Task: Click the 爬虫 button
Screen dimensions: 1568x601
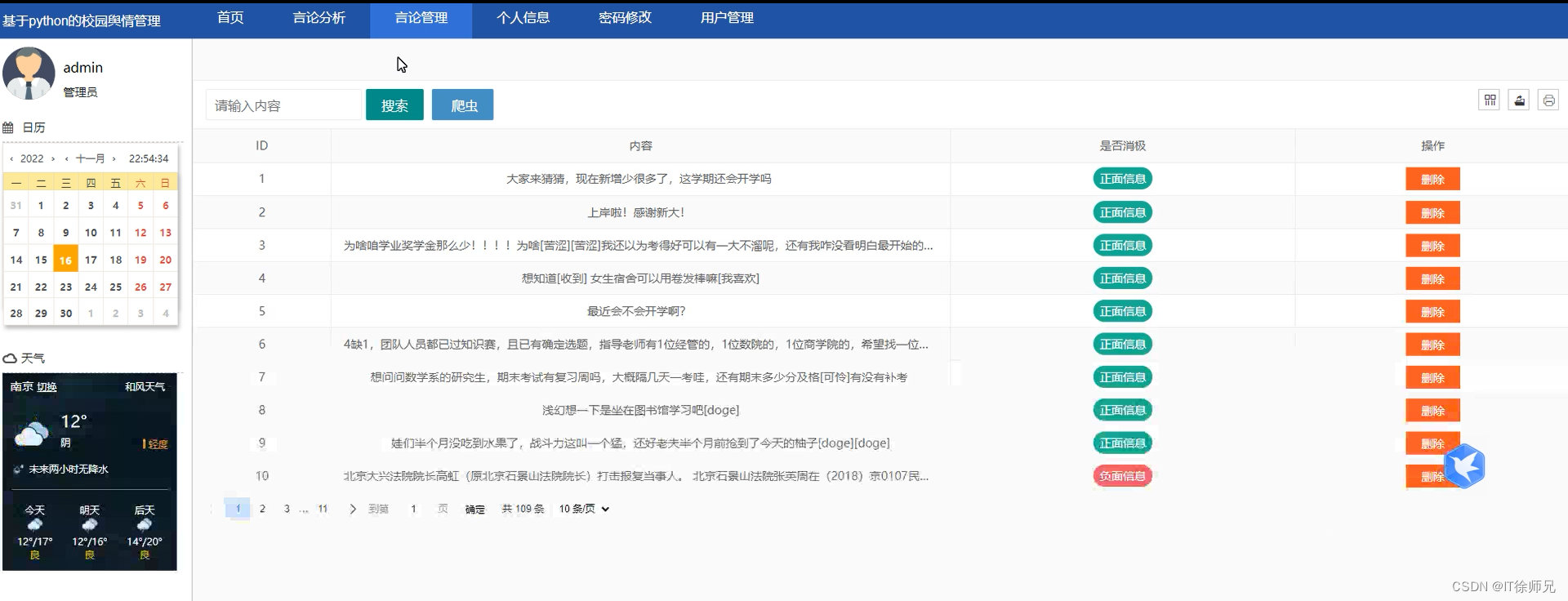Action: pos(463,105)
